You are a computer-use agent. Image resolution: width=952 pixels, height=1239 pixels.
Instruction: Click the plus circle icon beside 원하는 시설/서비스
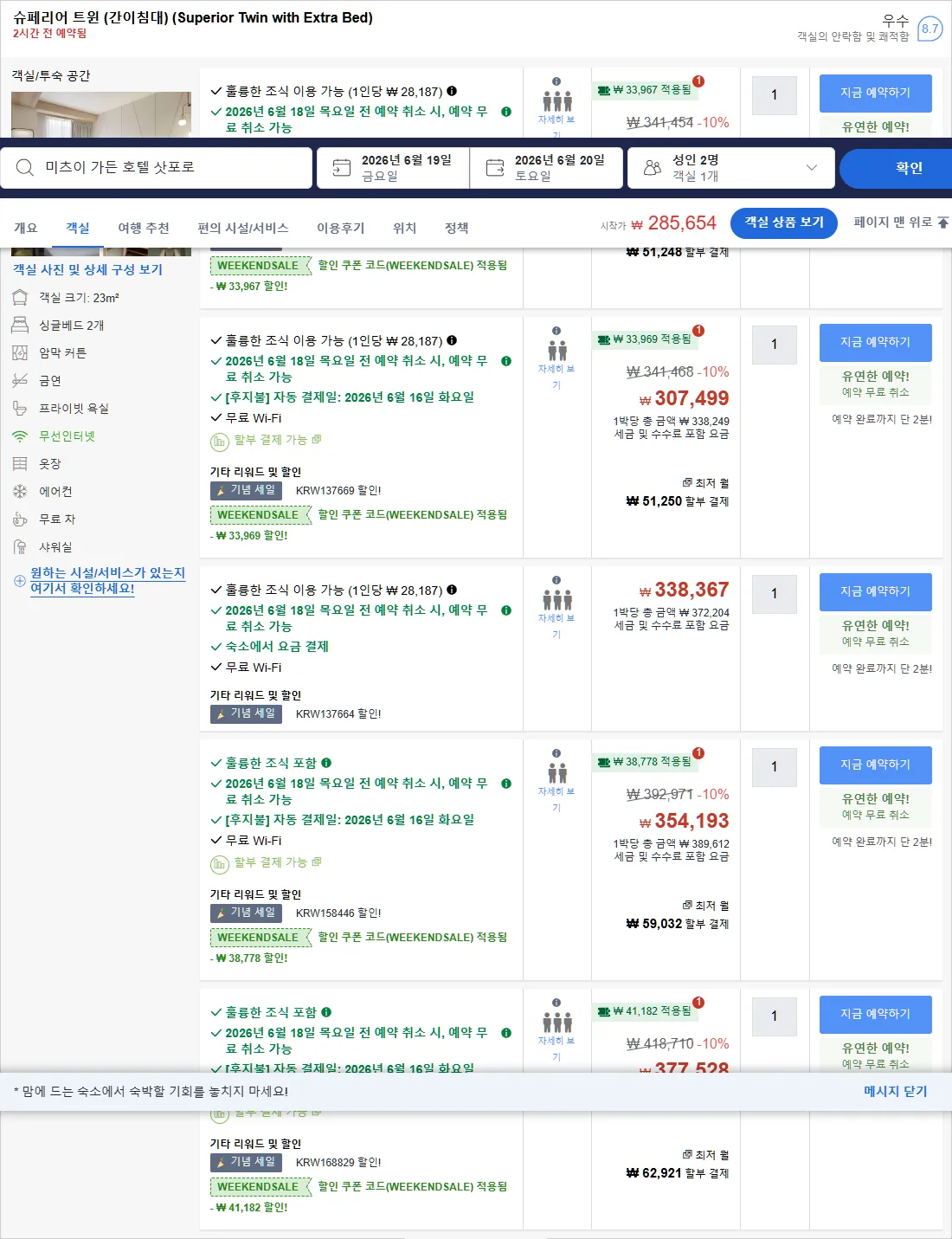[20, 581]
